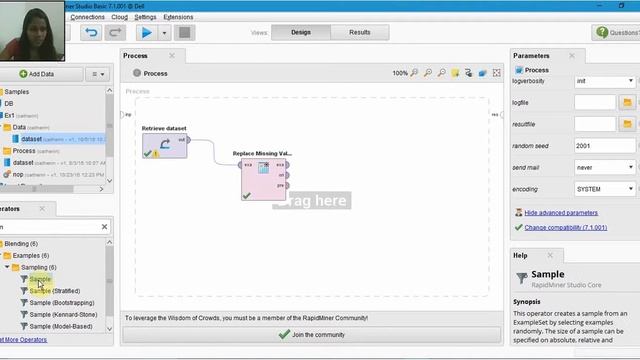
Task: Switch to the Results view
Action: [360, 32]
